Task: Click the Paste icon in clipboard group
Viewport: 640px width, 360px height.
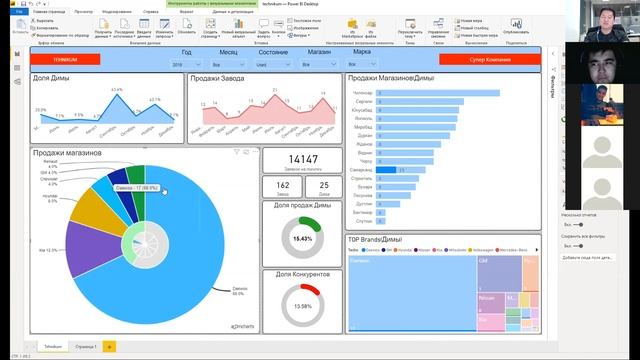Action: click(20, 25)
